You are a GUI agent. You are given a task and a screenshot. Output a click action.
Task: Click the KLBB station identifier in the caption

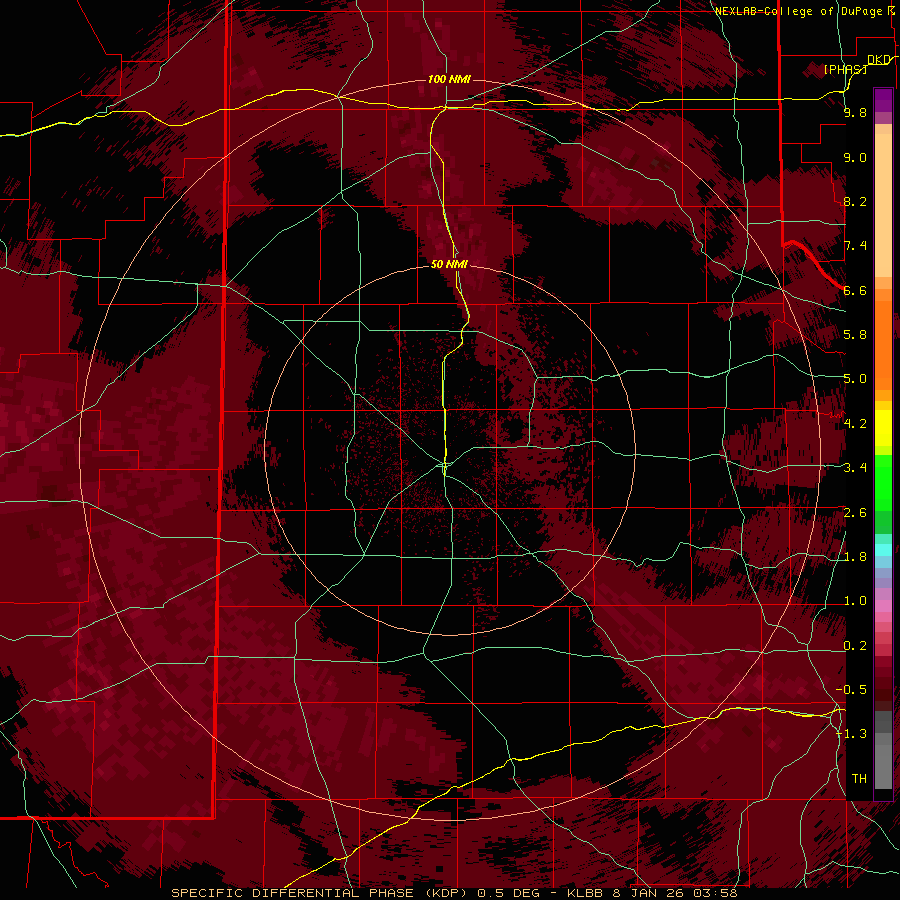[x=588, y=893]
